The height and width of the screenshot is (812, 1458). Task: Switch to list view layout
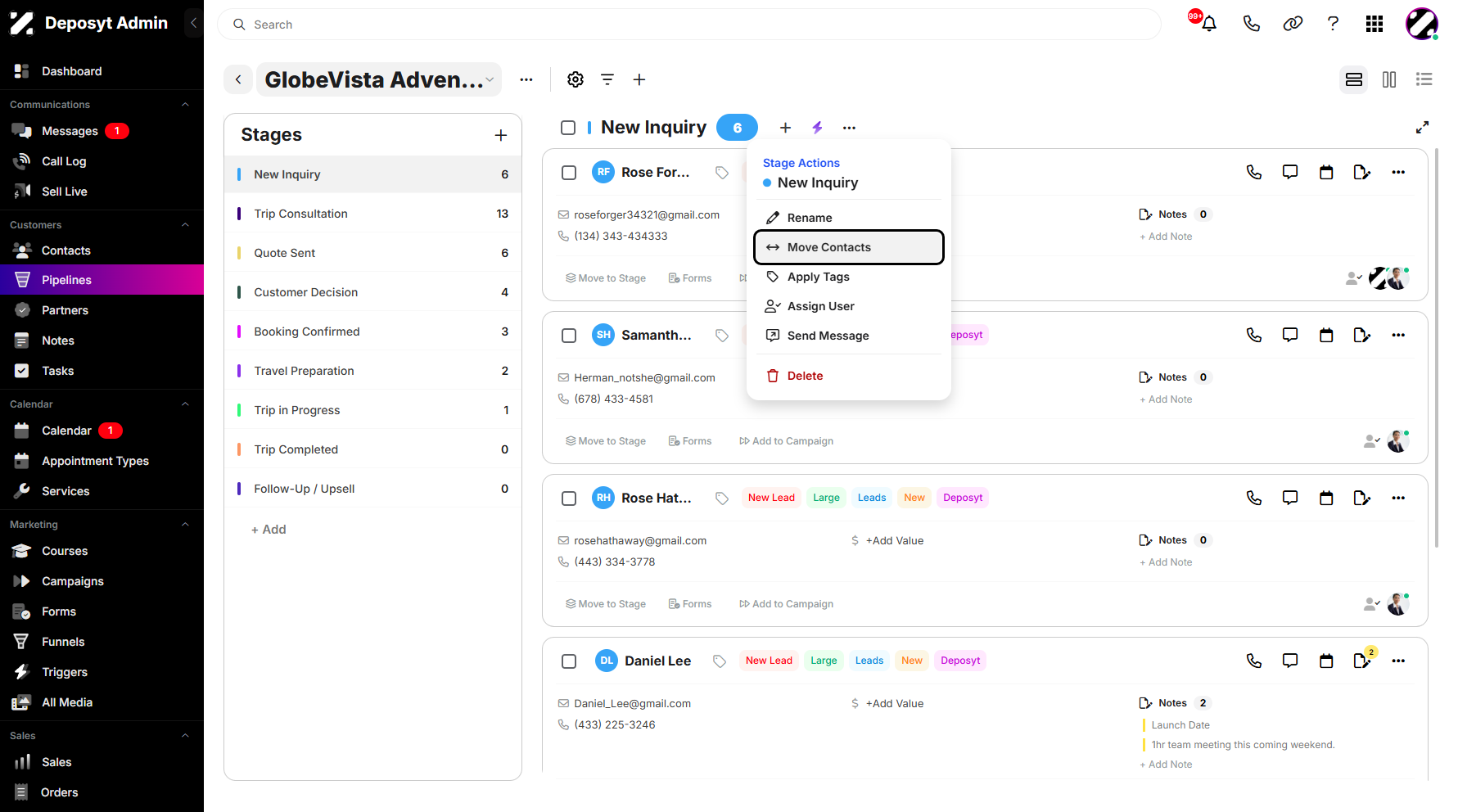tap(1424, 79)
